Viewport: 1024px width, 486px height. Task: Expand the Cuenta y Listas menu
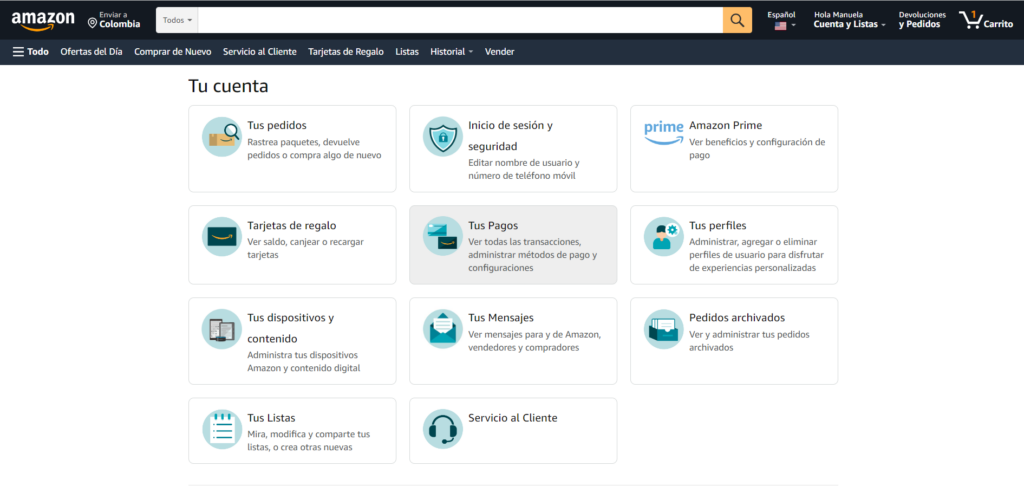[849, 25]
